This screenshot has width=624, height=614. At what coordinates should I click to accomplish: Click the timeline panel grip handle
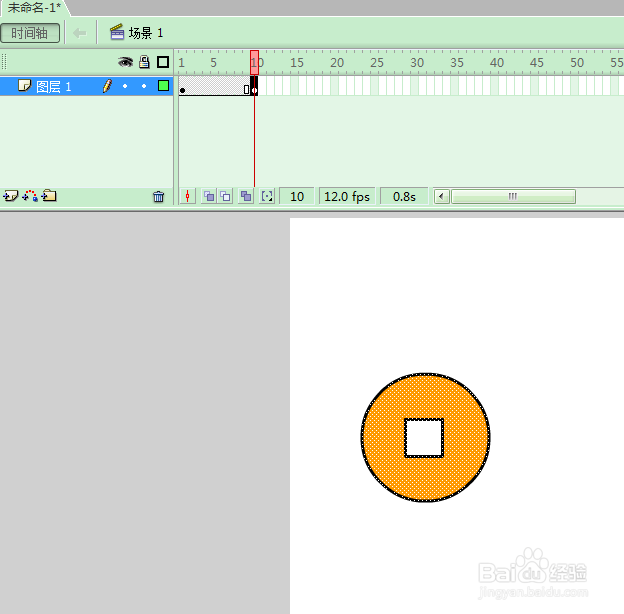pyautogui.click(x=4, y=62)
